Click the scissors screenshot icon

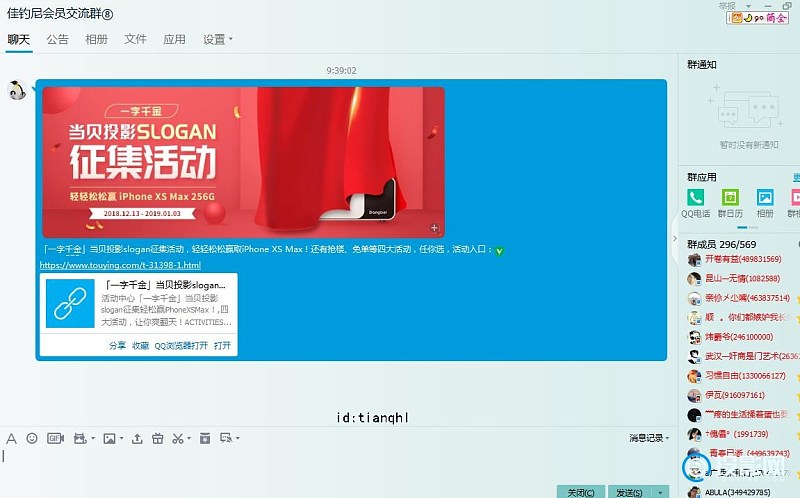[178, 438]
